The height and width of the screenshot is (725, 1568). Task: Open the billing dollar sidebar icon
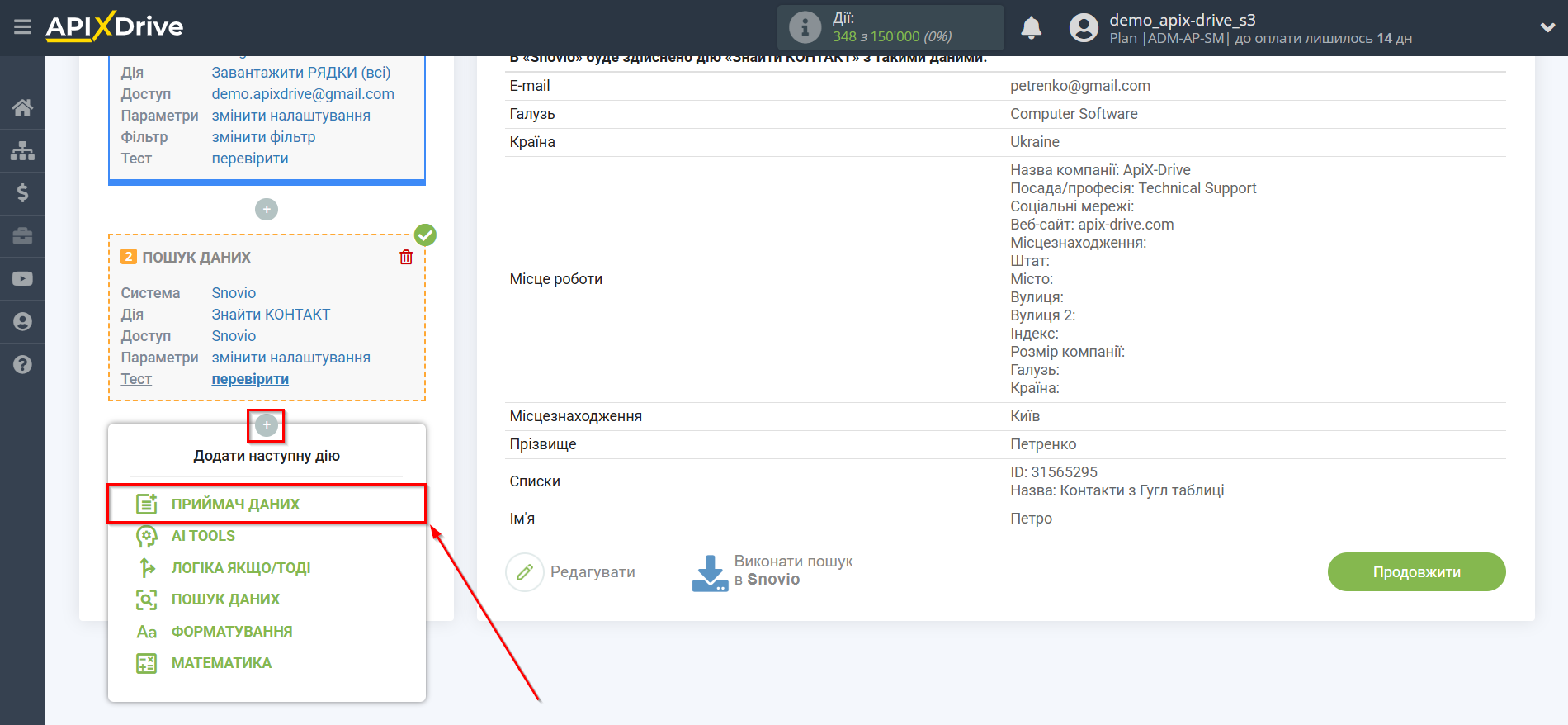pyautogui.click(x=22, y=193)
